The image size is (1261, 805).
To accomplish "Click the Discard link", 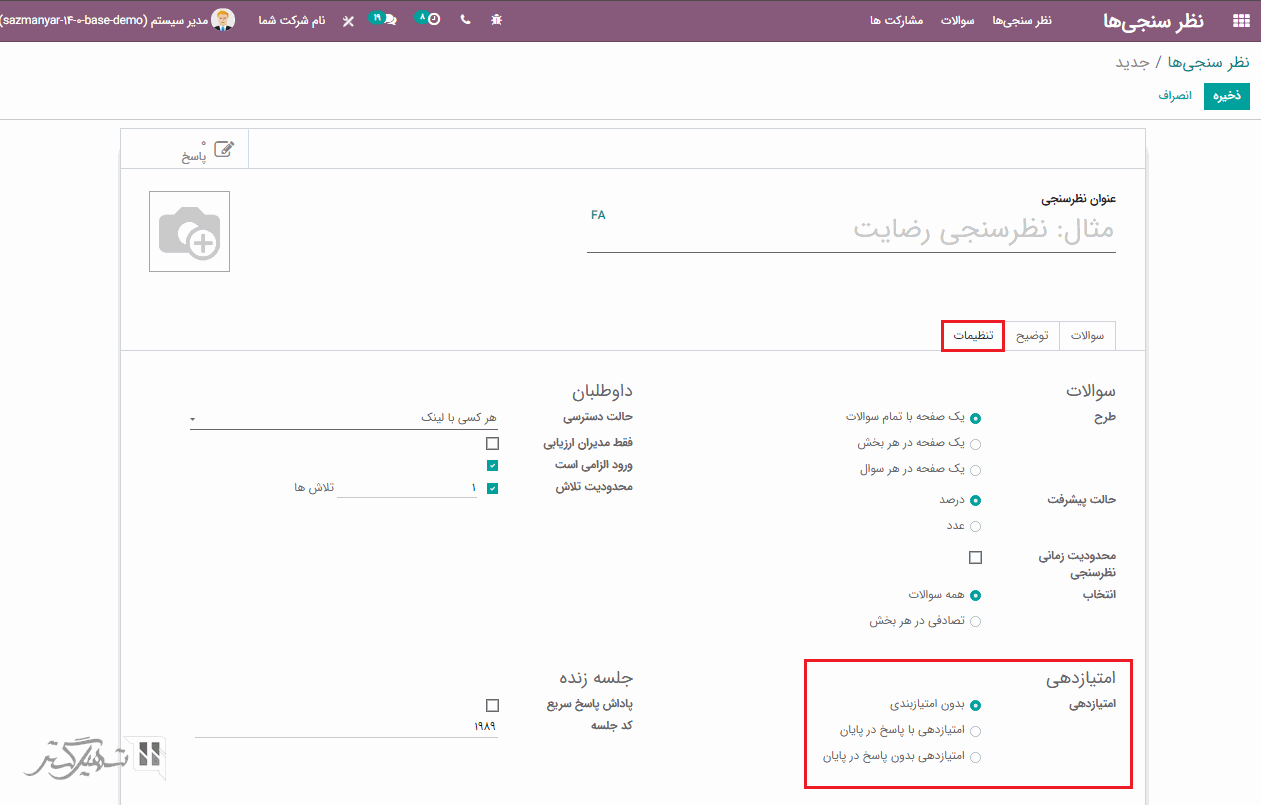I will pyautogui.click(x=1175, y=96).
